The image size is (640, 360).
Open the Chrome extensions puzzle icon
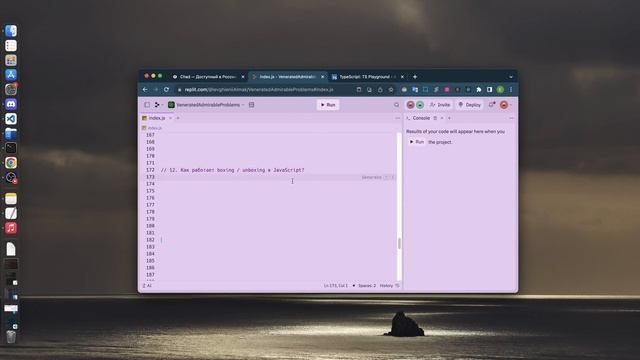[479, 89]
